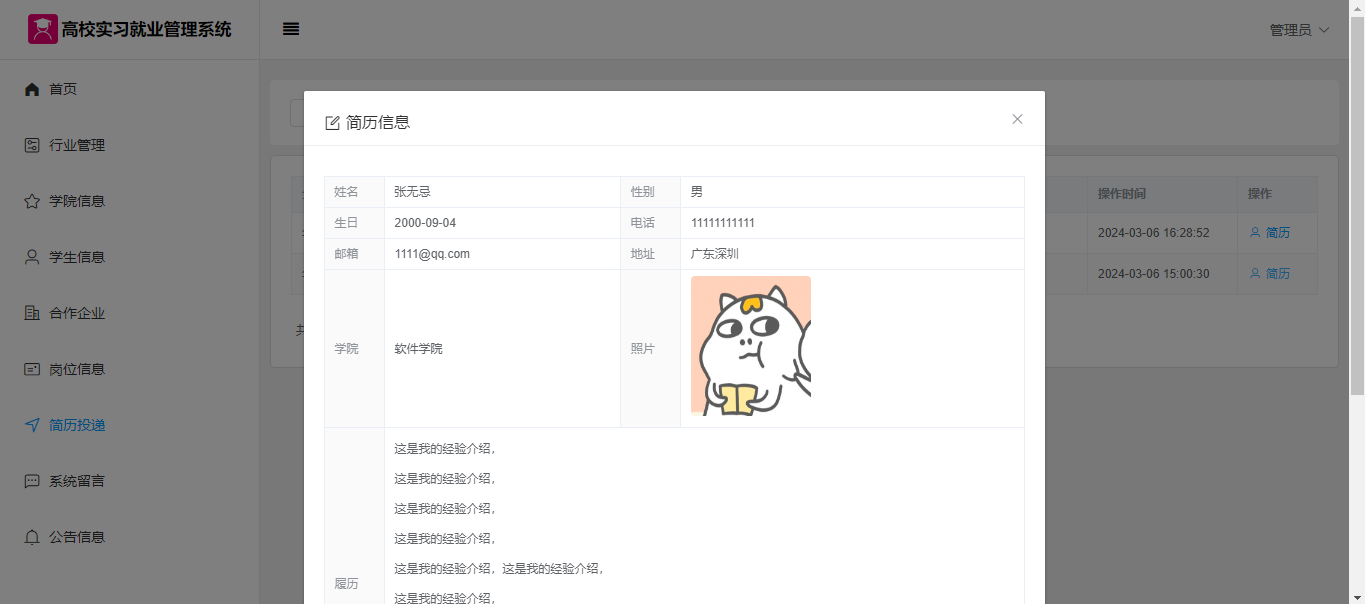Click the 电话 field label
The height and width of the screenshot is (604, 1365).
642,223
